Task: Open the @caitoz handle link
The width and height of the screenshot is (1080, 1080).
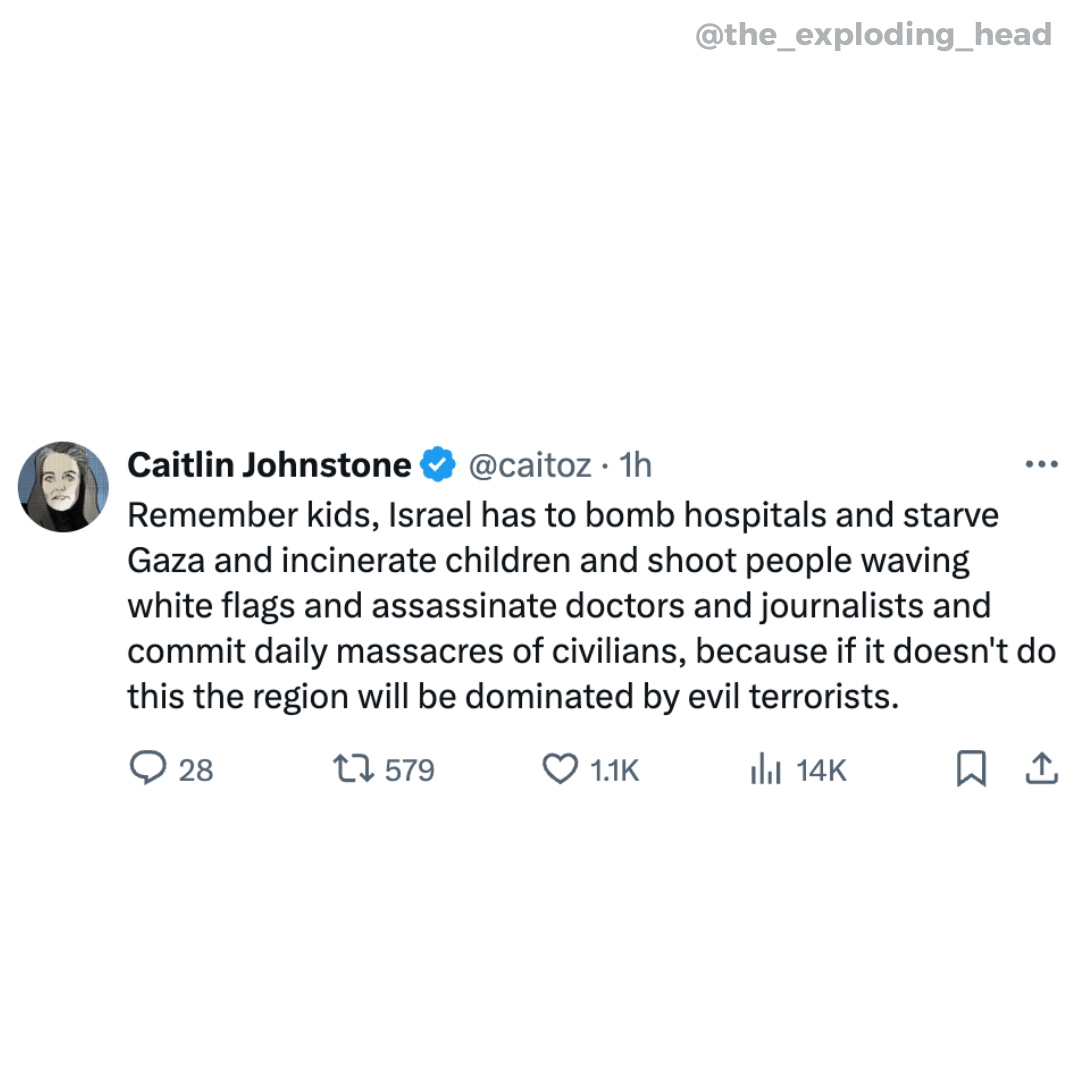Action: [529, 465]
